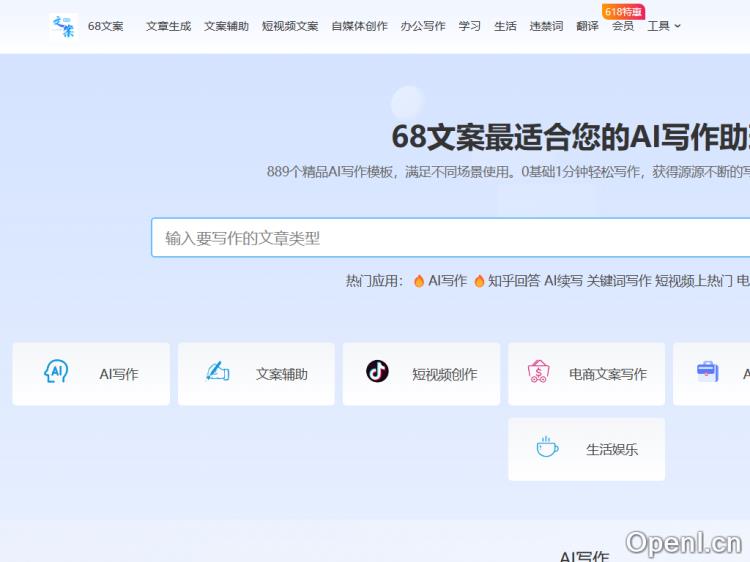Click the 生活娱乐 coffee cup icon
The width and height of the screenshot is (750, 562).
click(546, 448)
